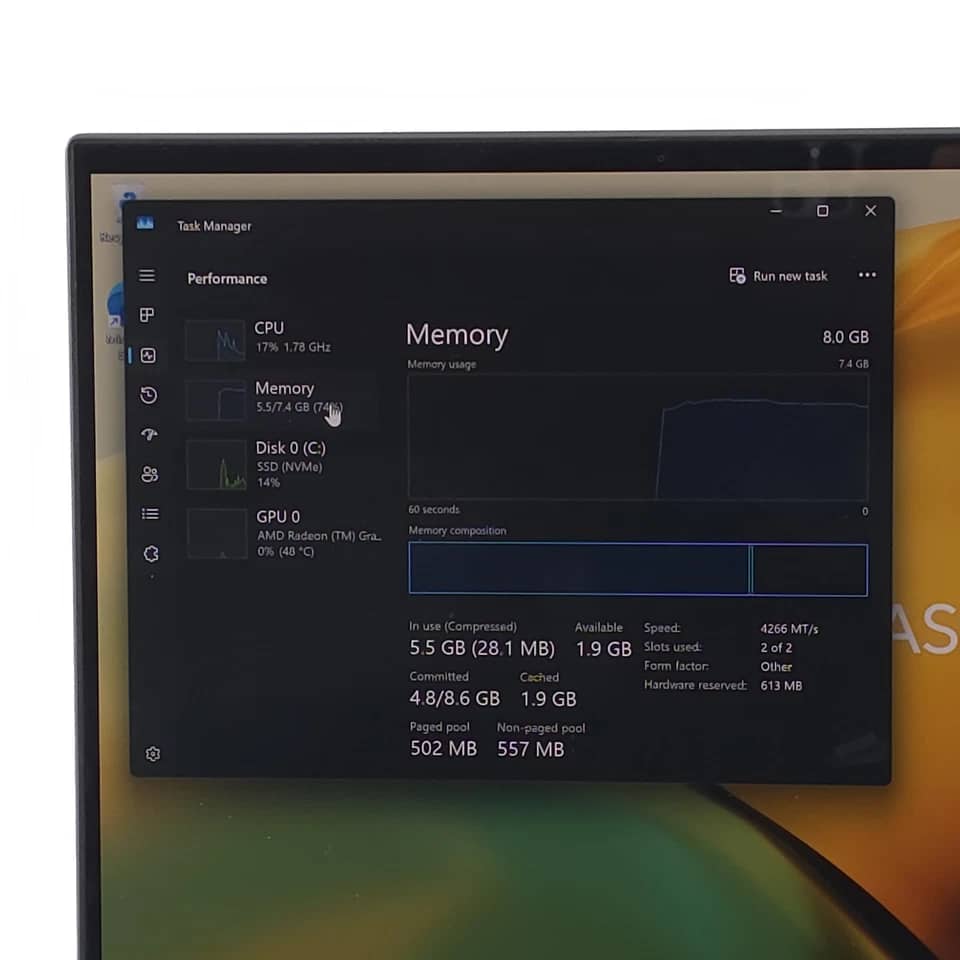The height and width of the screenshot is (960, 960).
Task: Open the App history page icon
Action: tap(148, 395)
